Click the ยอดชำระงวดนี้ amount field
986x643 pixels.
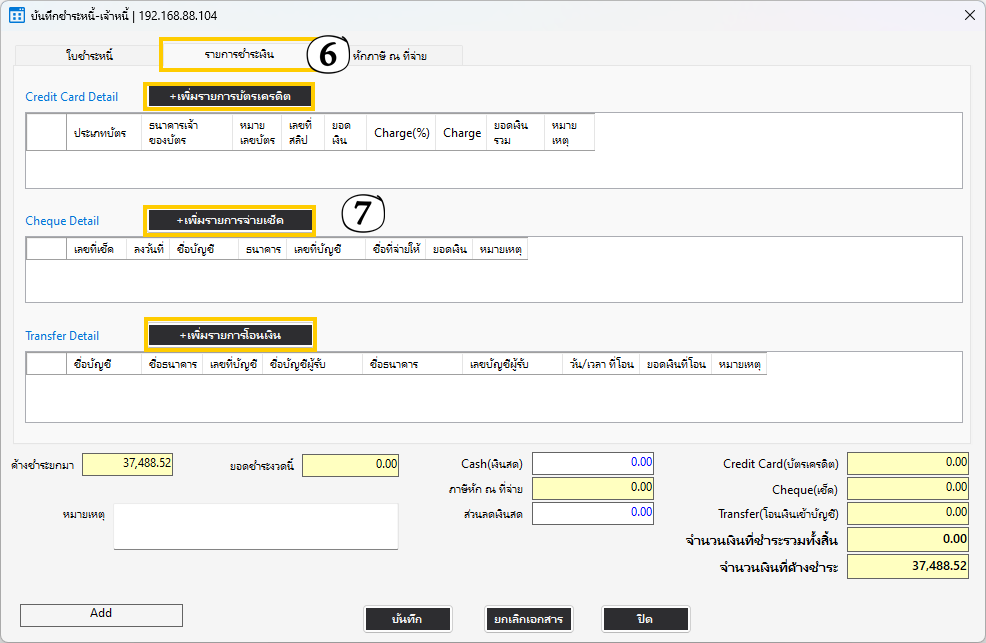(x=350, y=464)
